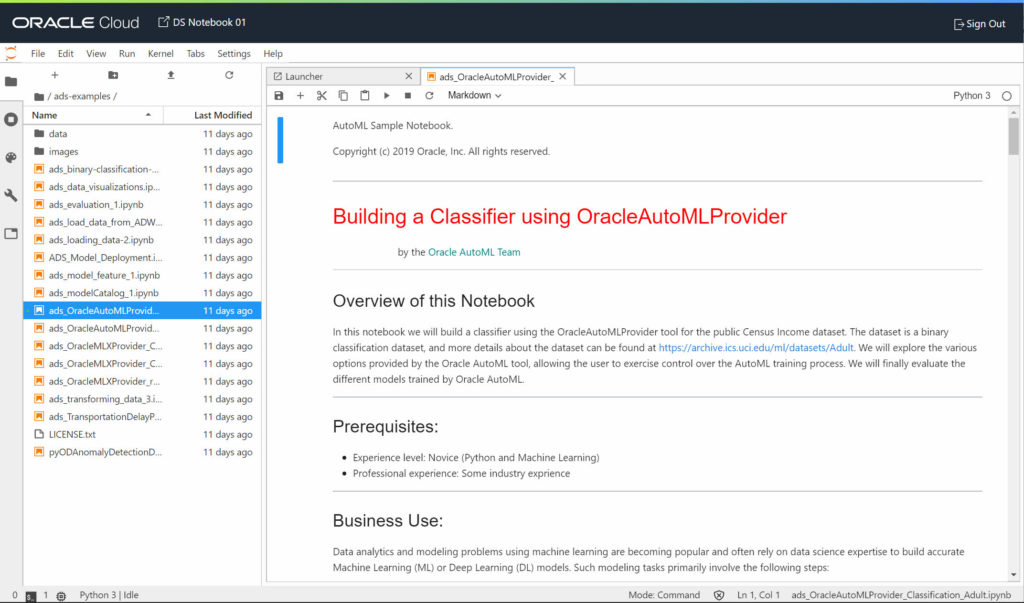Open the archive.ics.uci.edu Adult dataset link
This screenshot has width=1024, height=603.
click(x=756, y=348)
